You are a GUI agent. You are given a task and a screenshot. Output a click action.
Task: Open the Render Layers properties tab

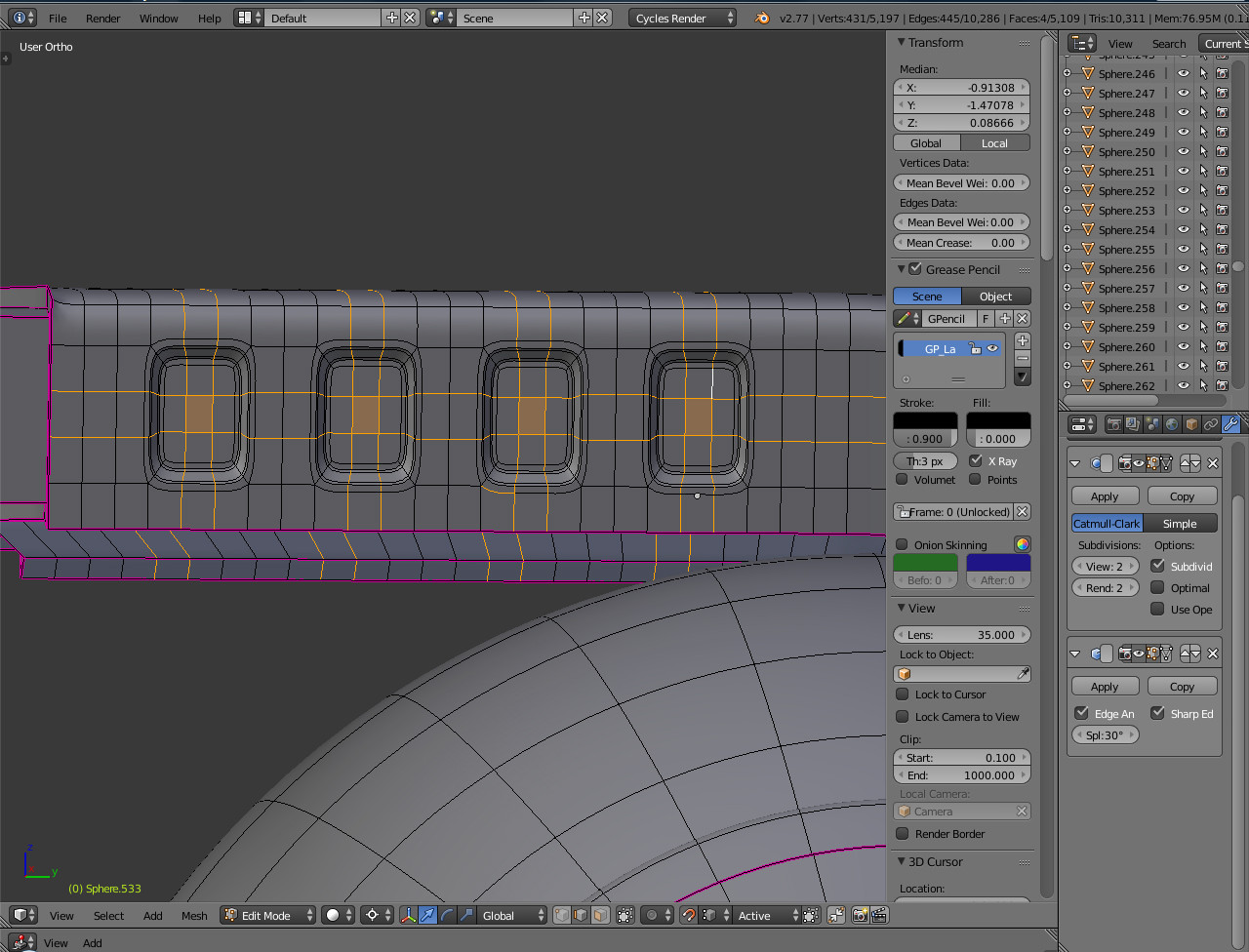click(x=1133, y=424)
